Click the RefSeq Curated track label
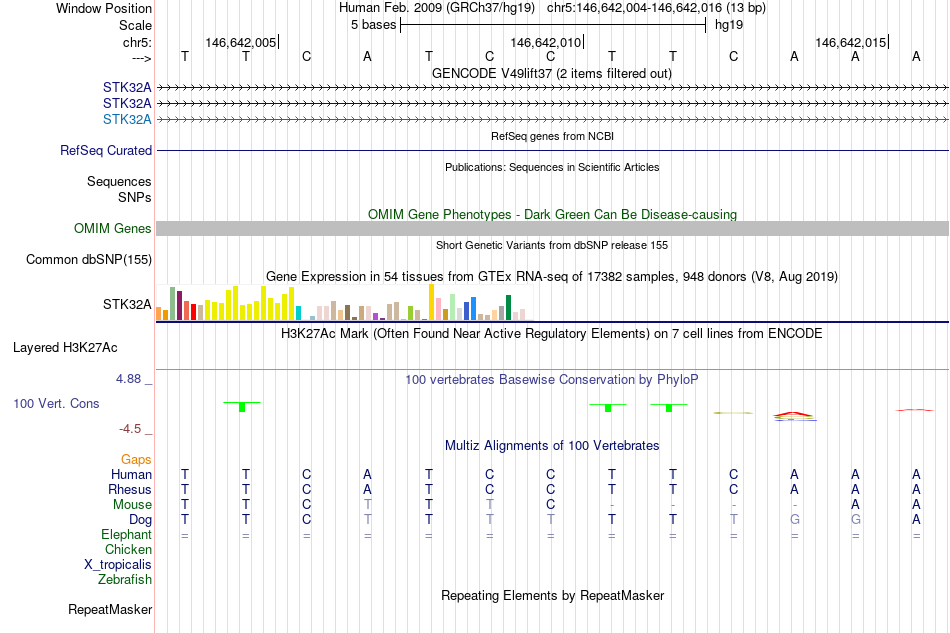This screenshot has width=950, height=633. (x=105, y=150)
